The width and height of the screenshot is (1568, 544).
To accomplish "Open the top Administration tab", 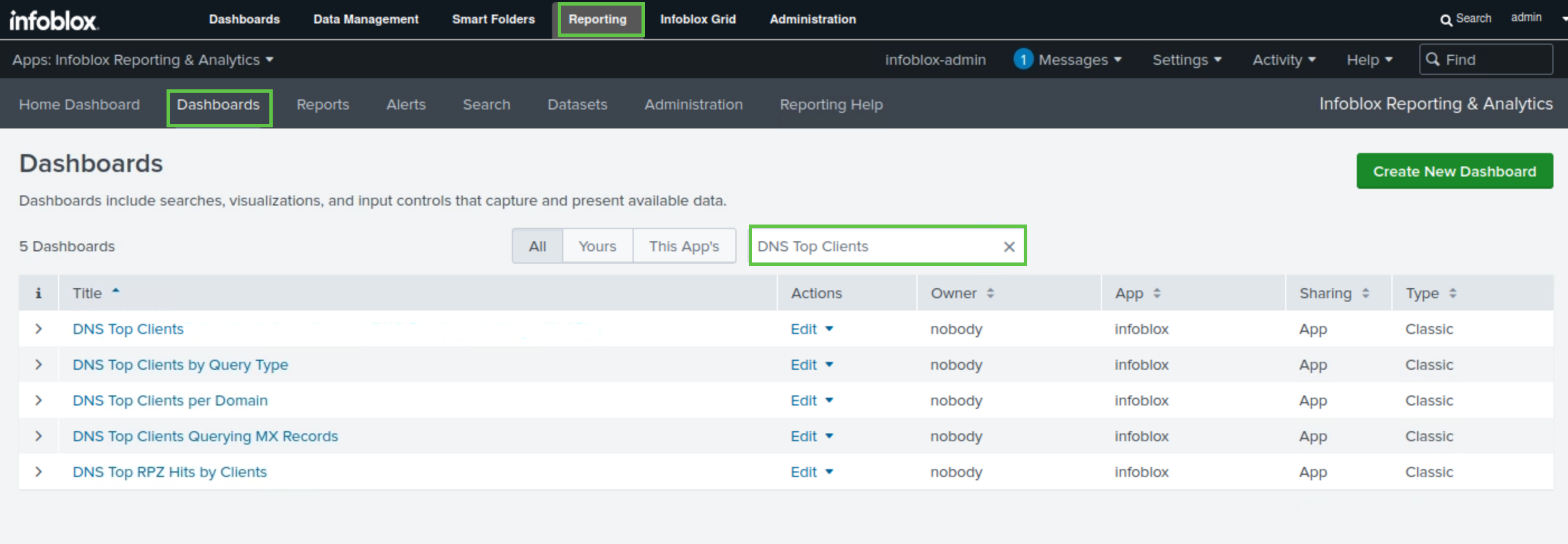I will tap(812, 20).
